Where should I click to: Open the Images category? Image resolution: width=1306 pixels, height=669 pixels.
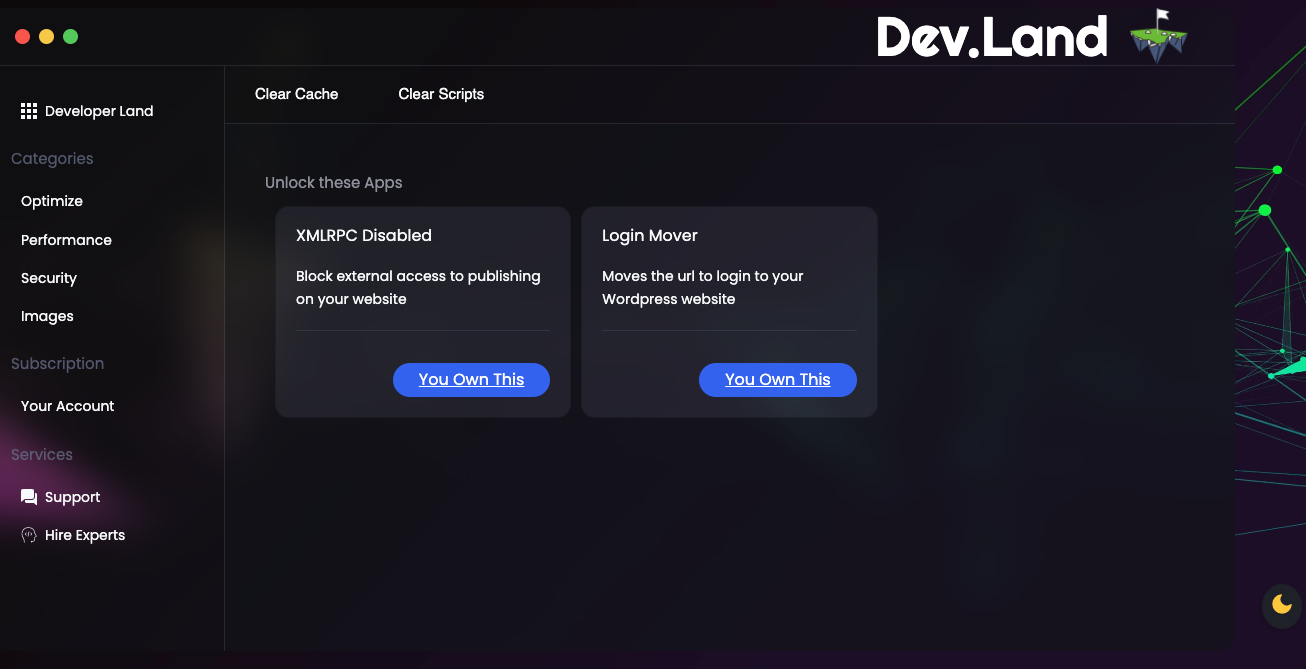pos(47,316)
